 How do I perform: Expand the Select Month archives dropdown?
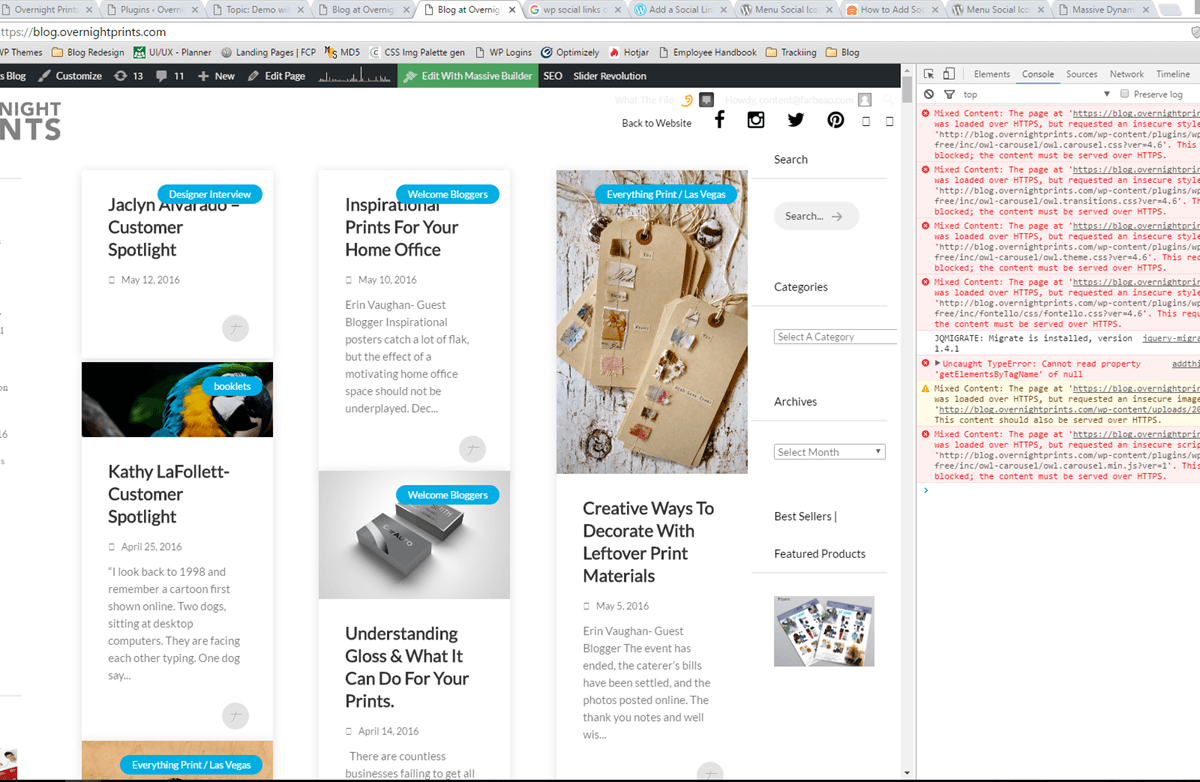tap(829, 452)
